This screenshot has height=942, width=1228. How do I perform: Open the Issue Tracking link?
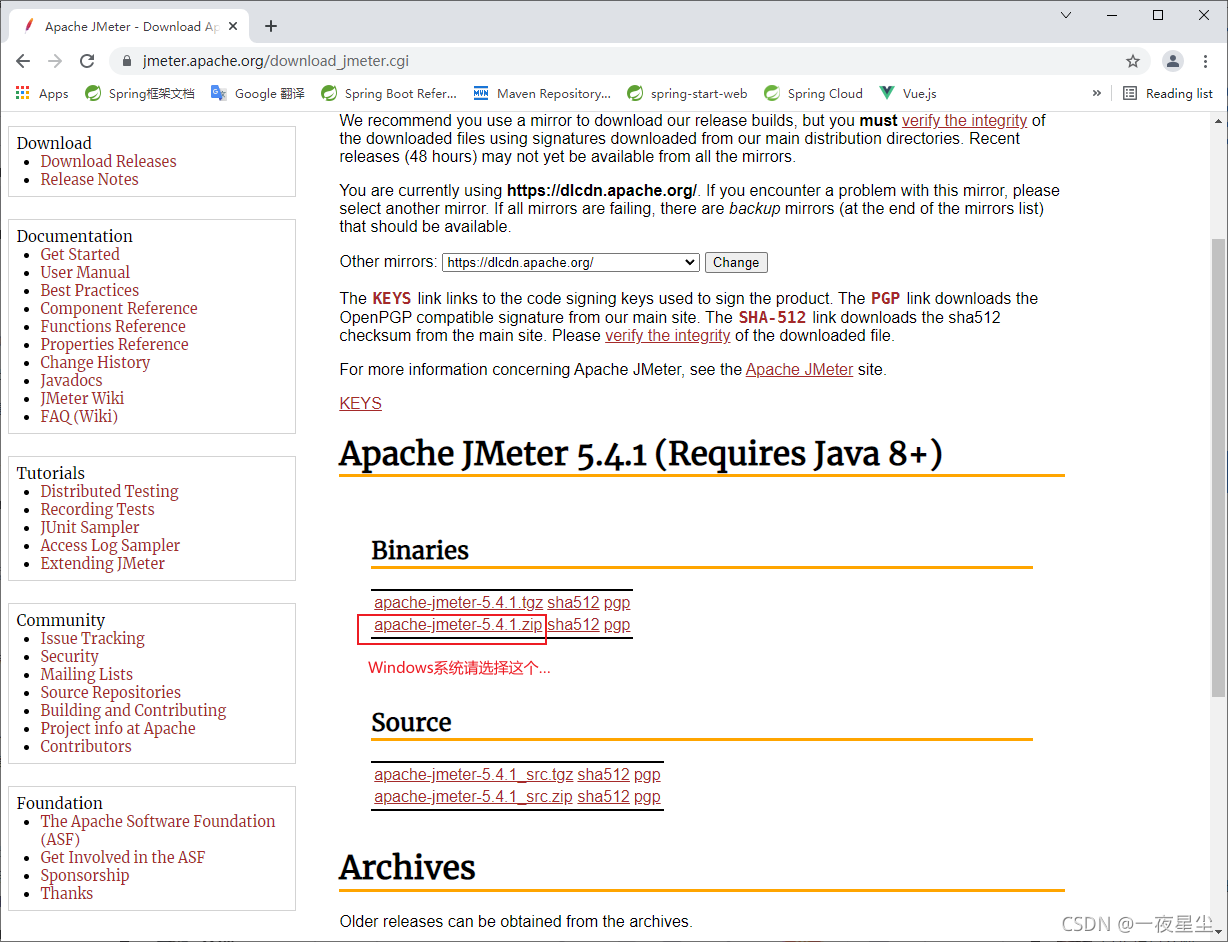pos(92,638)
